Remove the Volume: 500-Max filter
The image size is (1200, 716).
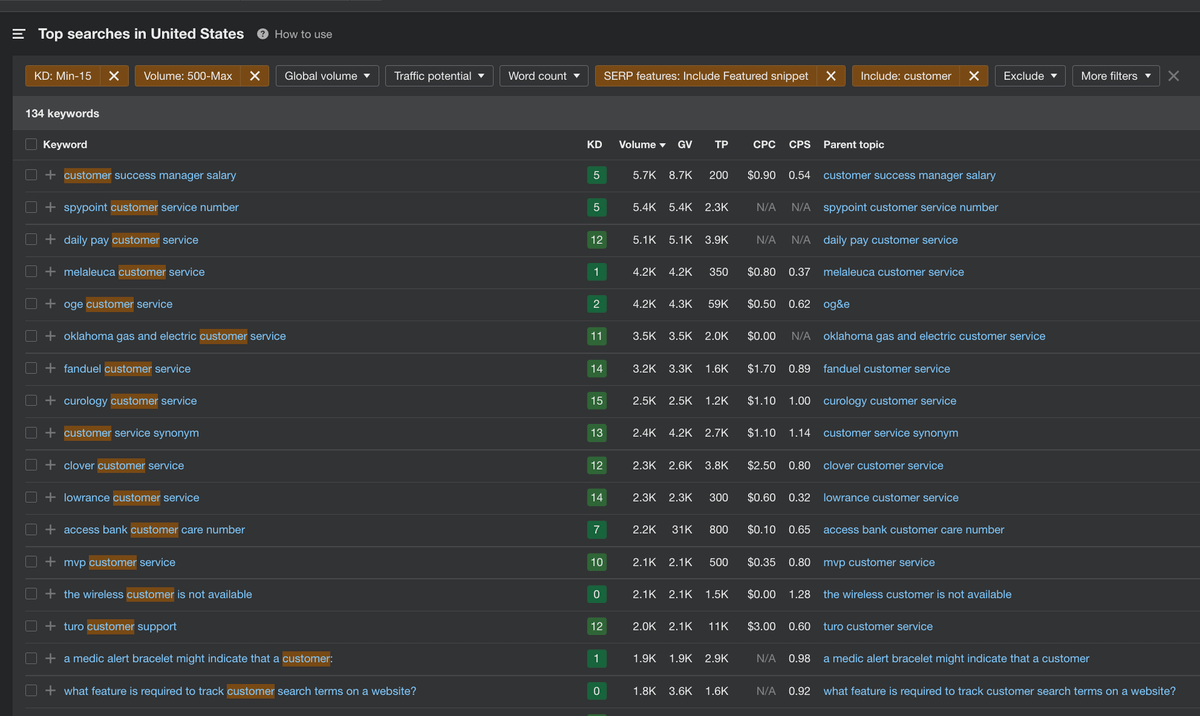(255, 76)
